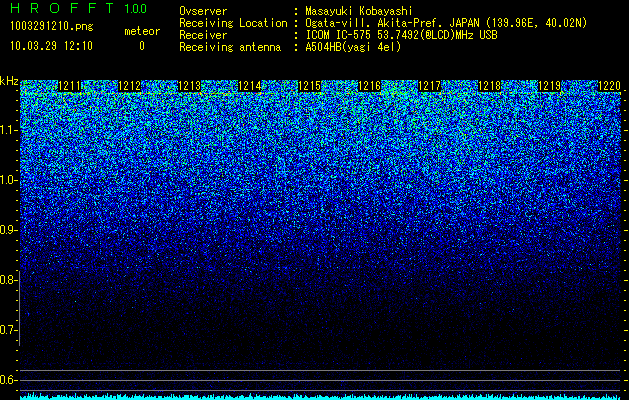This screenshot has width=629, height=400.
Task: Click the 0.7 kHz axis label
Action: [x=7, y=330]
